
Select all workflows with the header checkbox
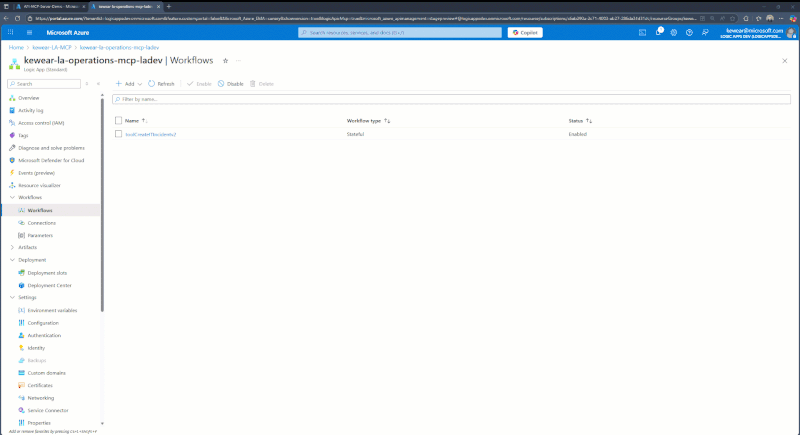(x=118, y=121)
